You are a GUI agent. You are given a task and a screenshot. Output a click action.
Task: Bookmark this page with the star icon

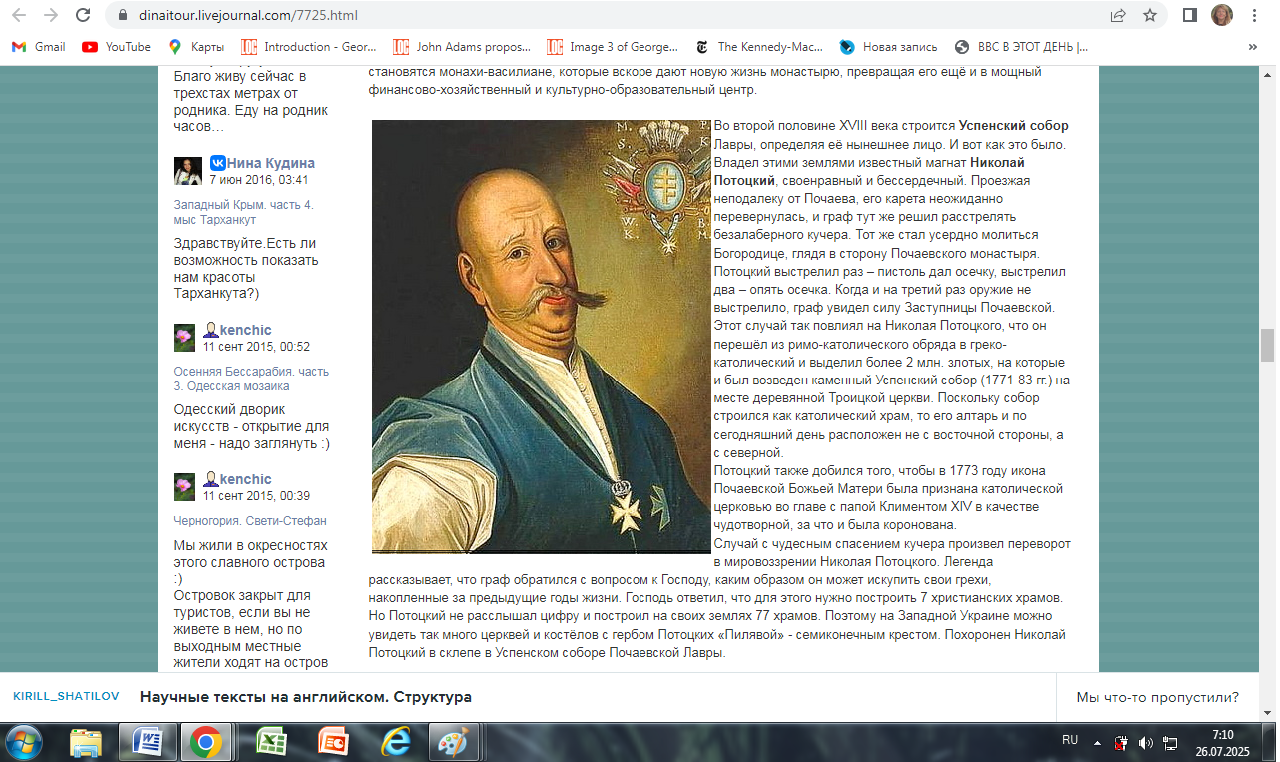pyautogui.click(x=1150, y=15)
